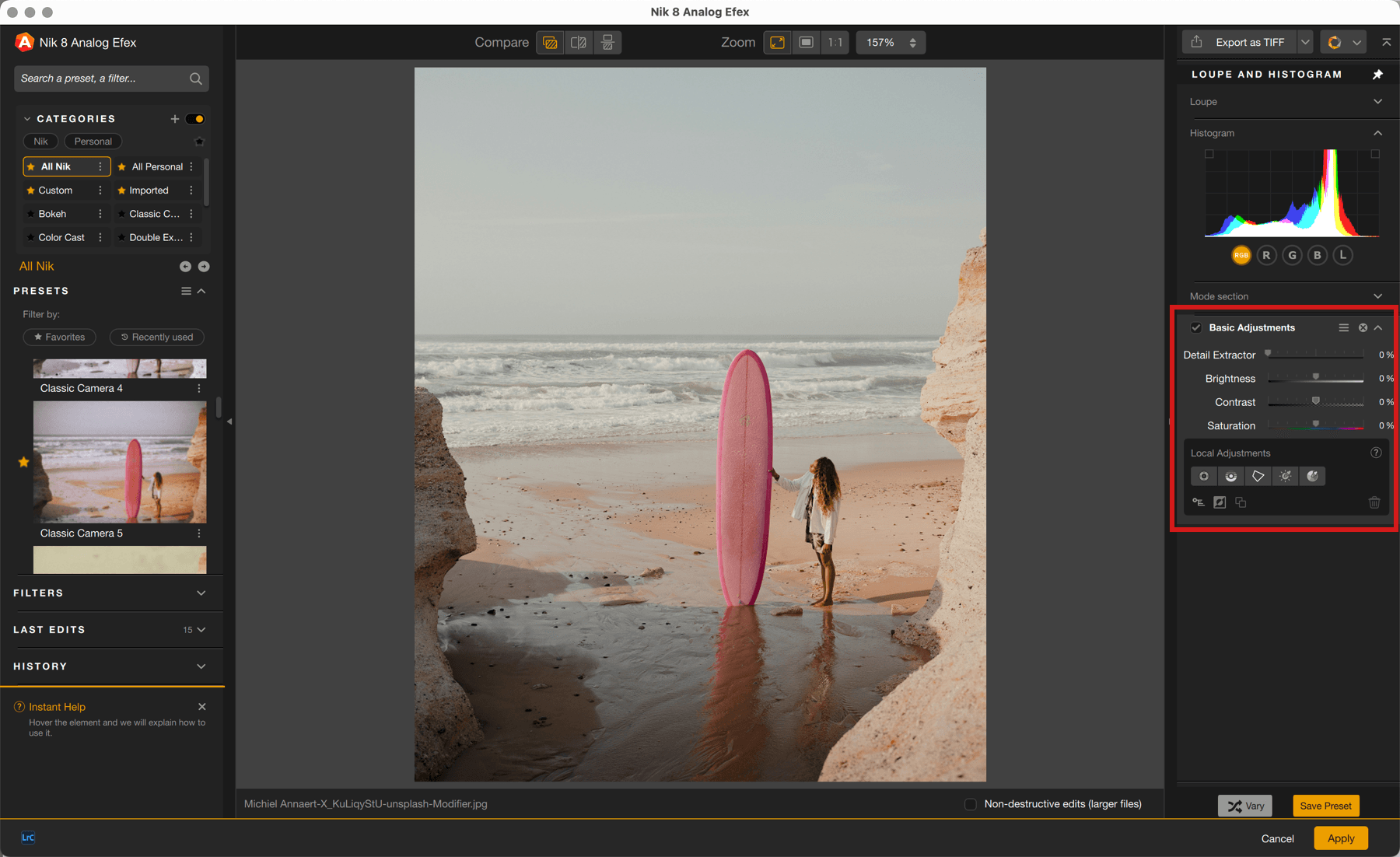The width and height of the screenshot is (1400, 857).
Task: Expand the Mode section
Action: [1377, 296]
